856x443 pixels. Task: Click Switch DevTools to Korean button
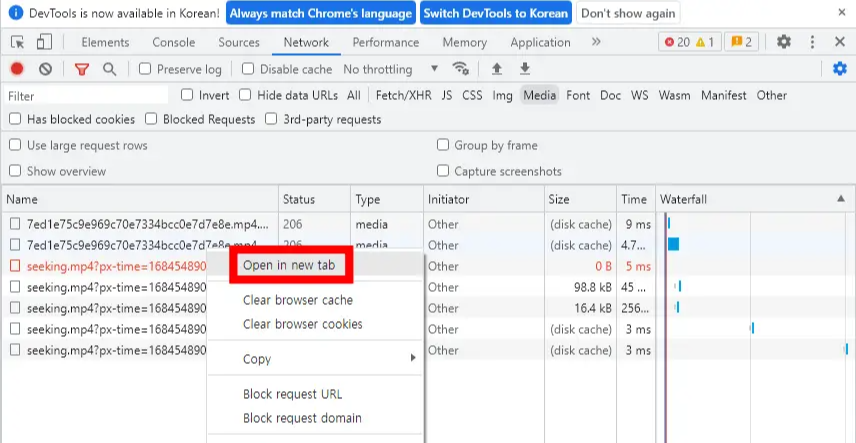coord(496,13)
